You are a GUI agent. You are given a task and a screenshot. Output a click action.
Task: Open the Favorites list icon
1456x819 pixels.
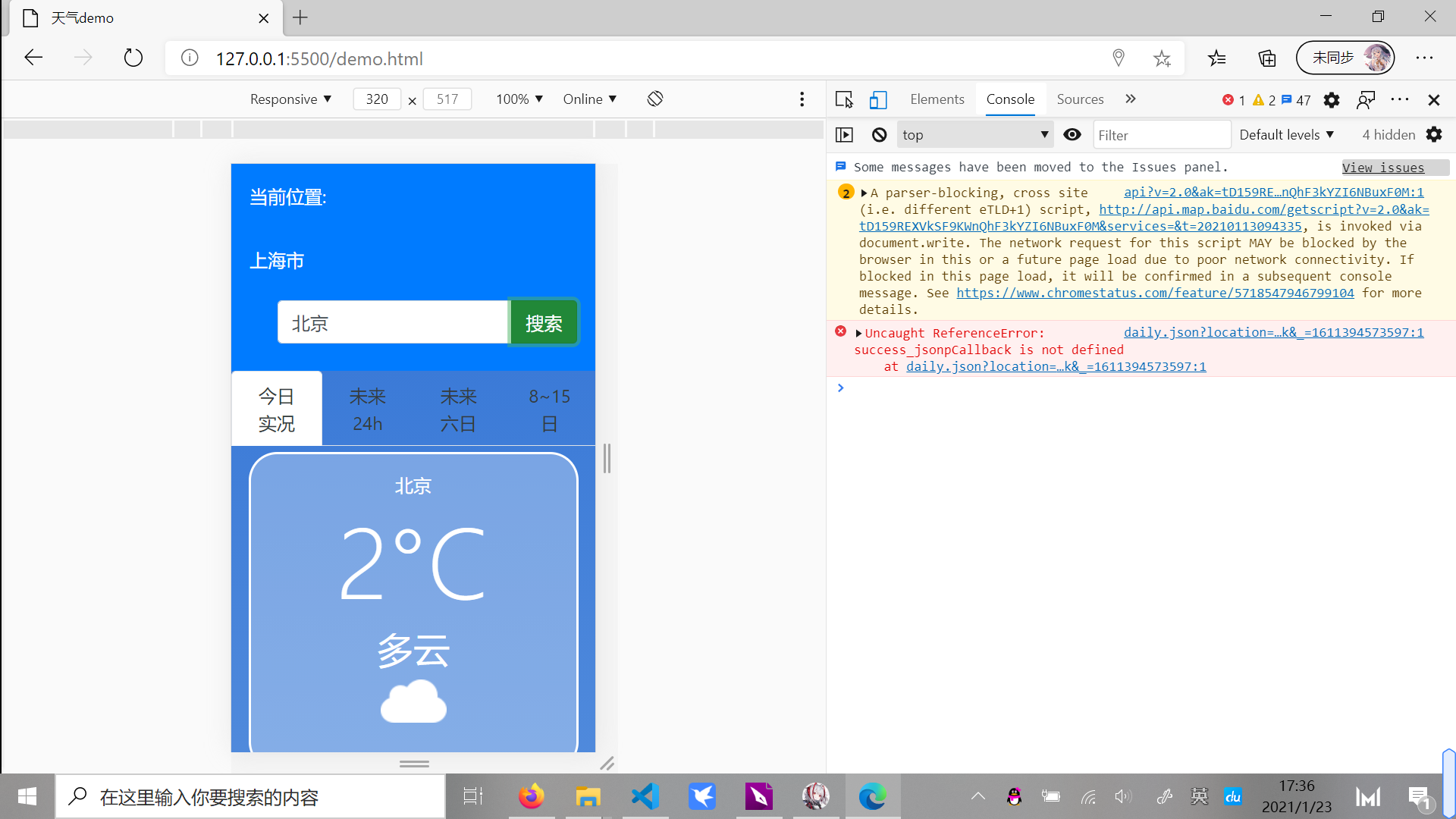[x=1217, y=58]
